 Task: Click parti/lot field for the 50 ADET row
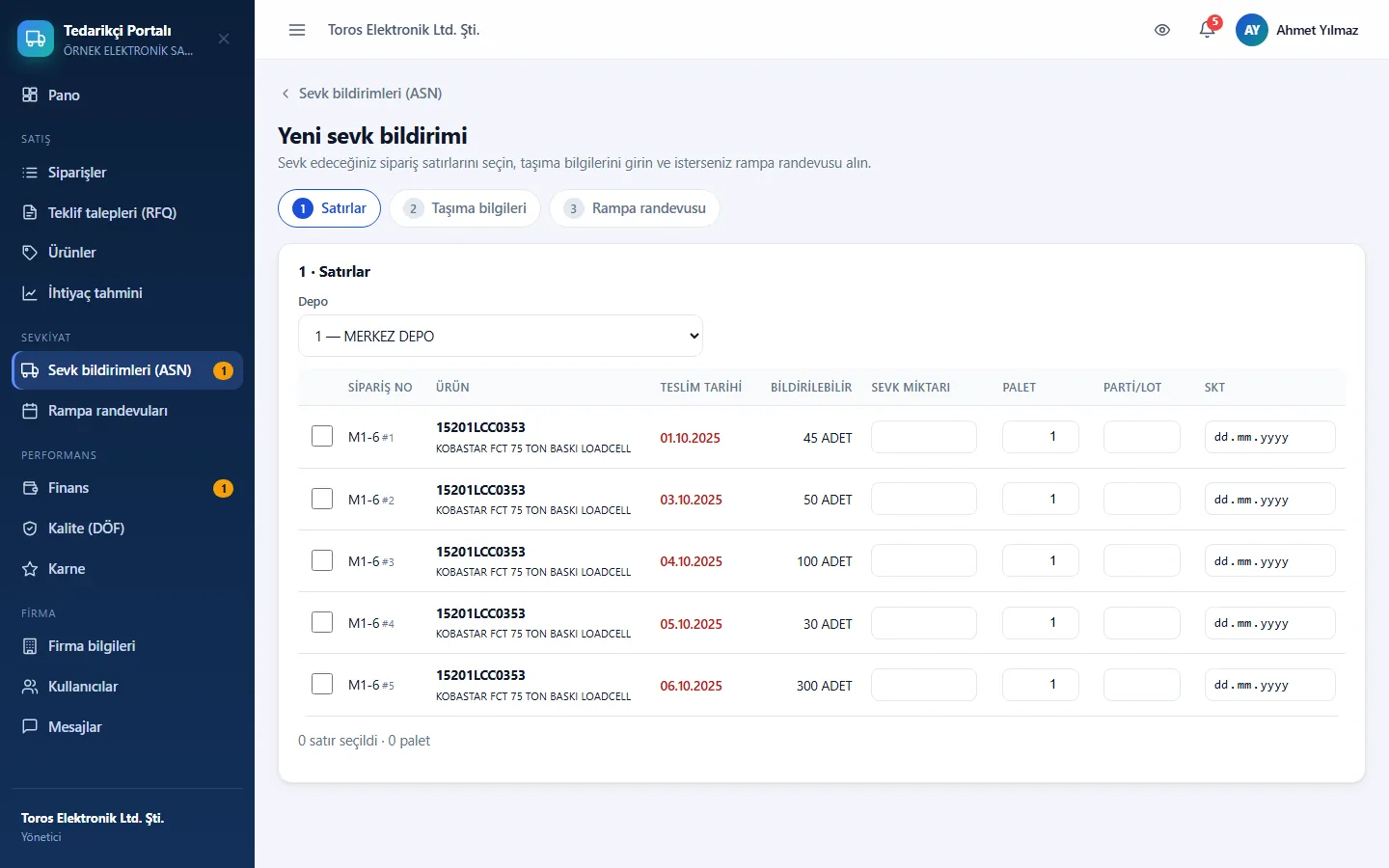[1142, 499]
